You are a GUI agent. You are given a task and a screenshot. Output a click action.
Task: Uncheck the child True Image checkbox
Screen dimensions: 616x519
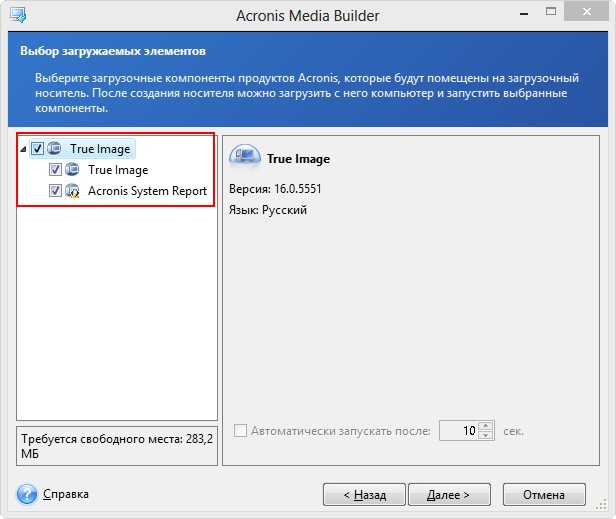pyautogui.click(x=55, y=170)
